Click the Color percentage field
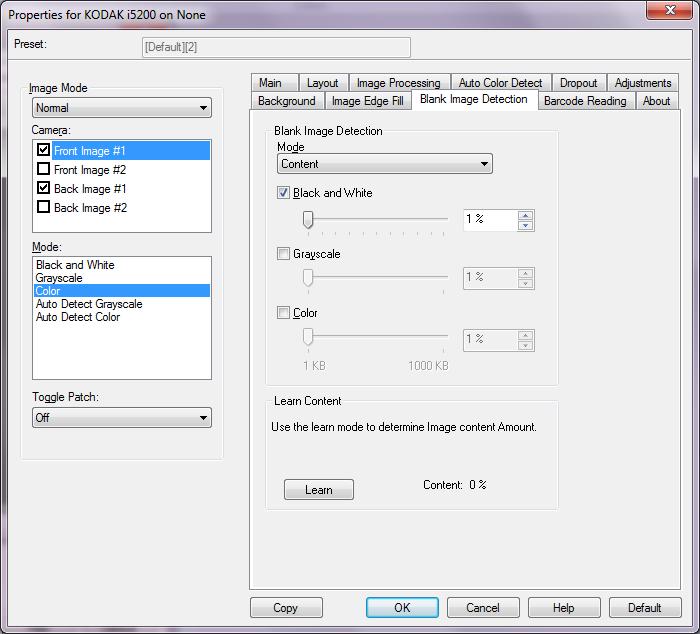Screen dimensions: 700x634 coord(491,340)
